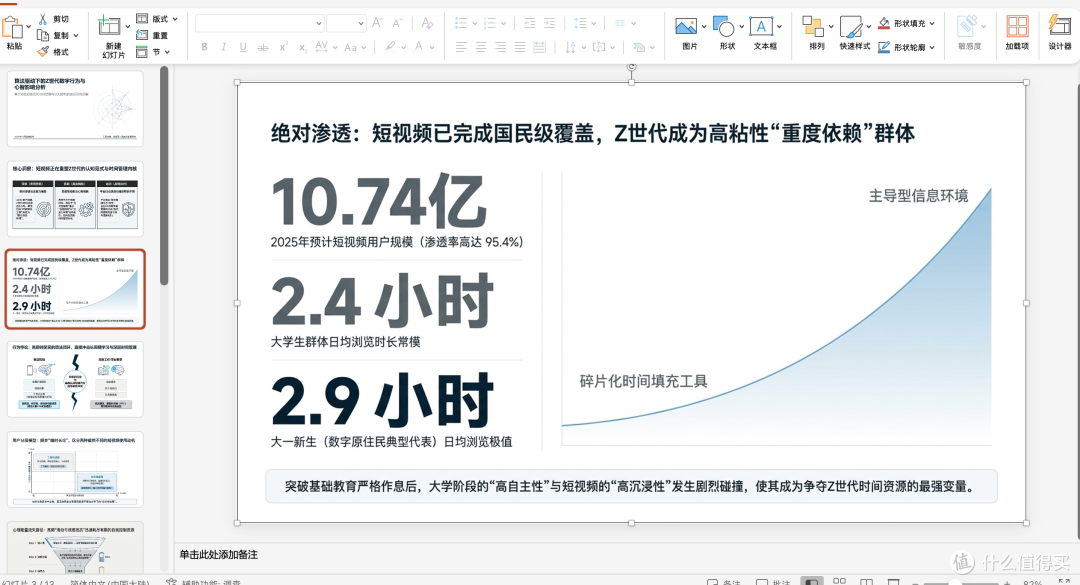Toggle Underline formatting
Viewport: 1080px width, 585px height.
(242, 47)
